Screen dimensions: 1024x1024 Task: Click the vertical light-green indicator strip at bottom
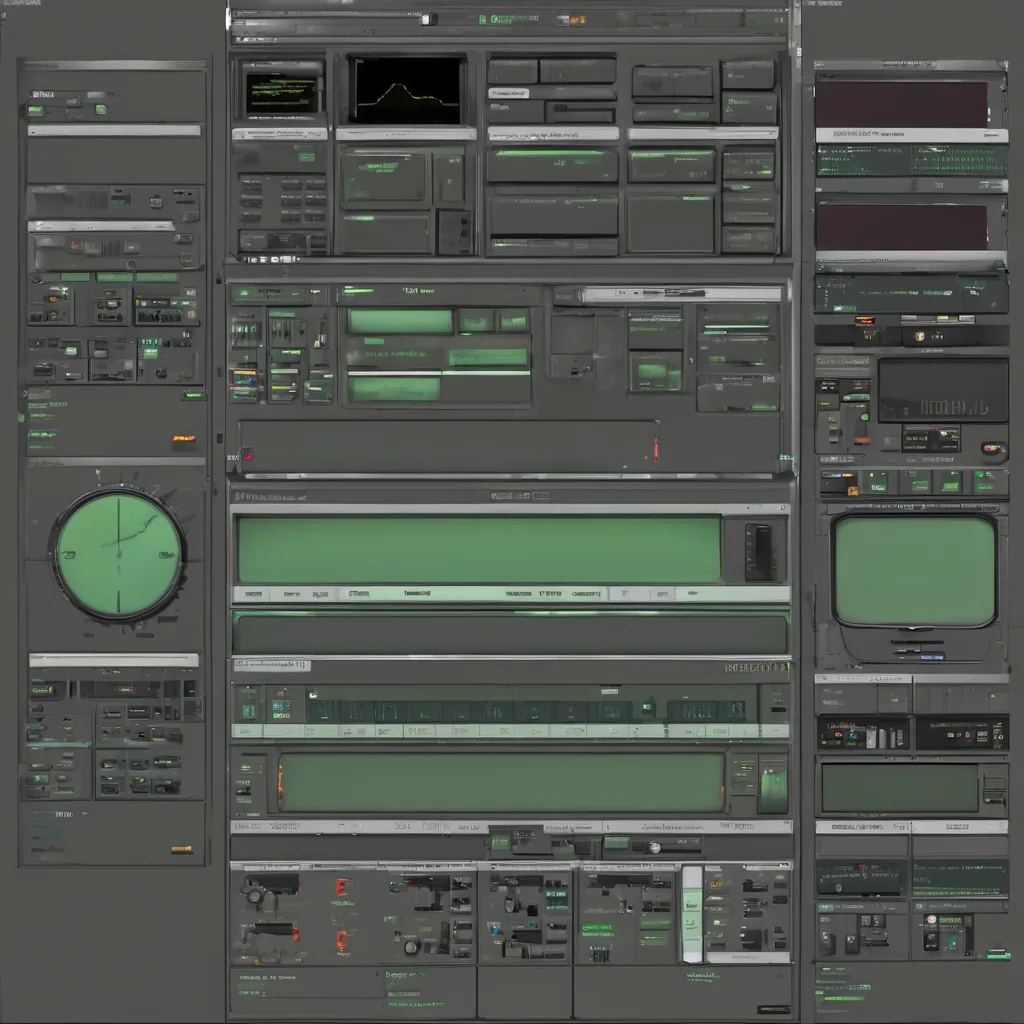pos(691,914)
